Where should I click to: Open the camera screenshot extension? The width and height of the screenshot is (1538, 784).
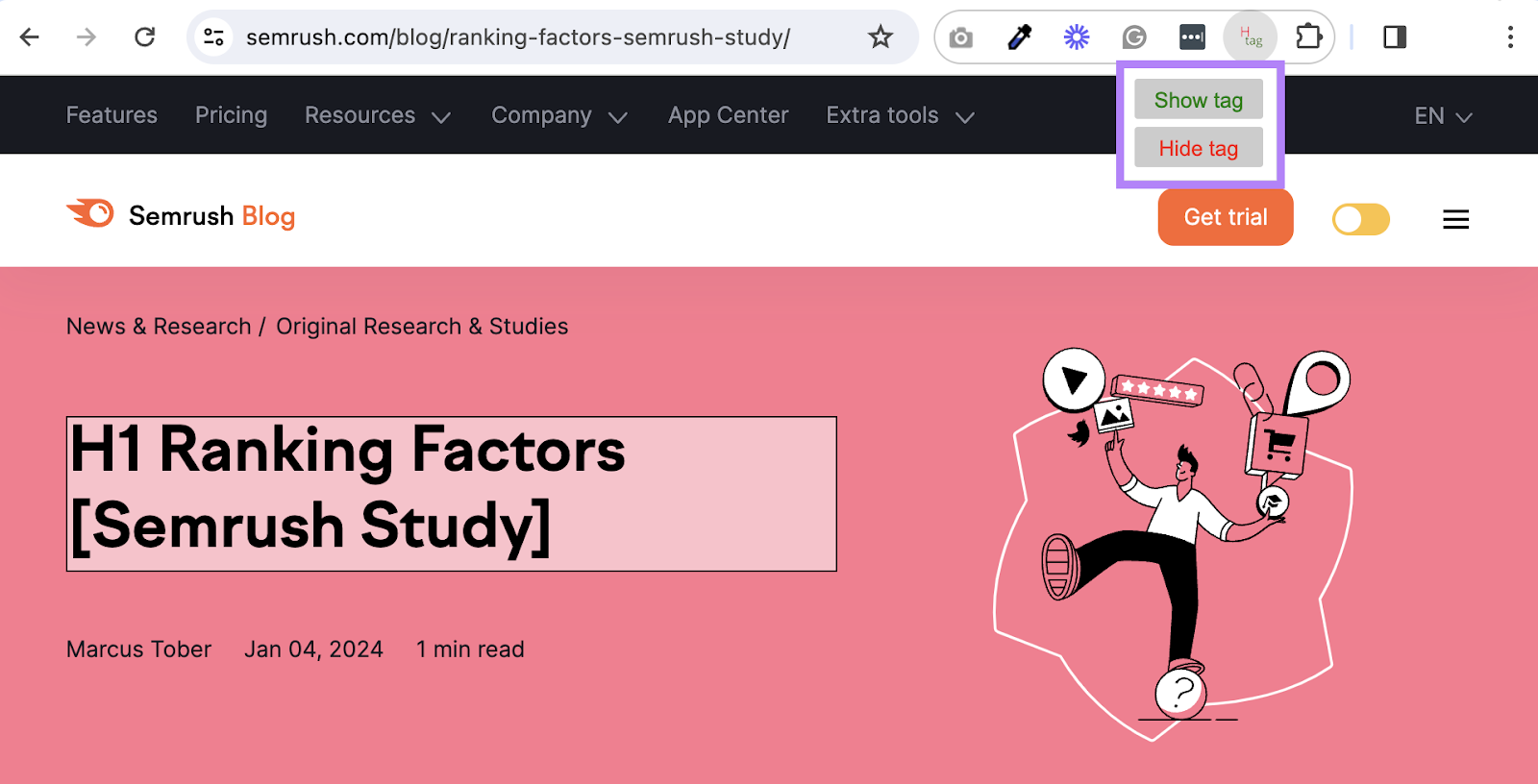point(960,37)
